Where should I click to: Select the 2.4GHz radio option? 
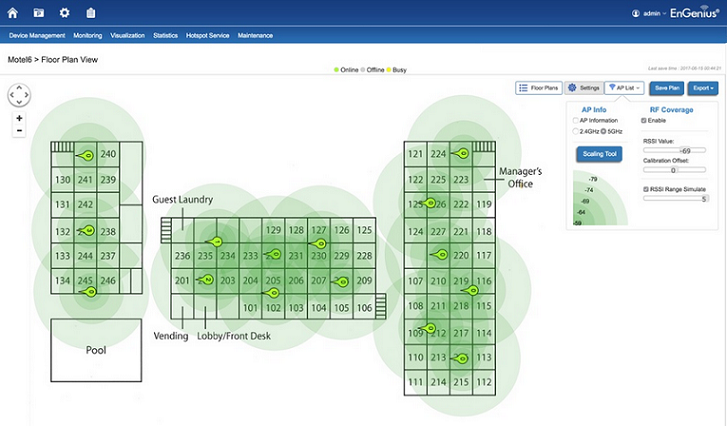[x=576, y=131]
